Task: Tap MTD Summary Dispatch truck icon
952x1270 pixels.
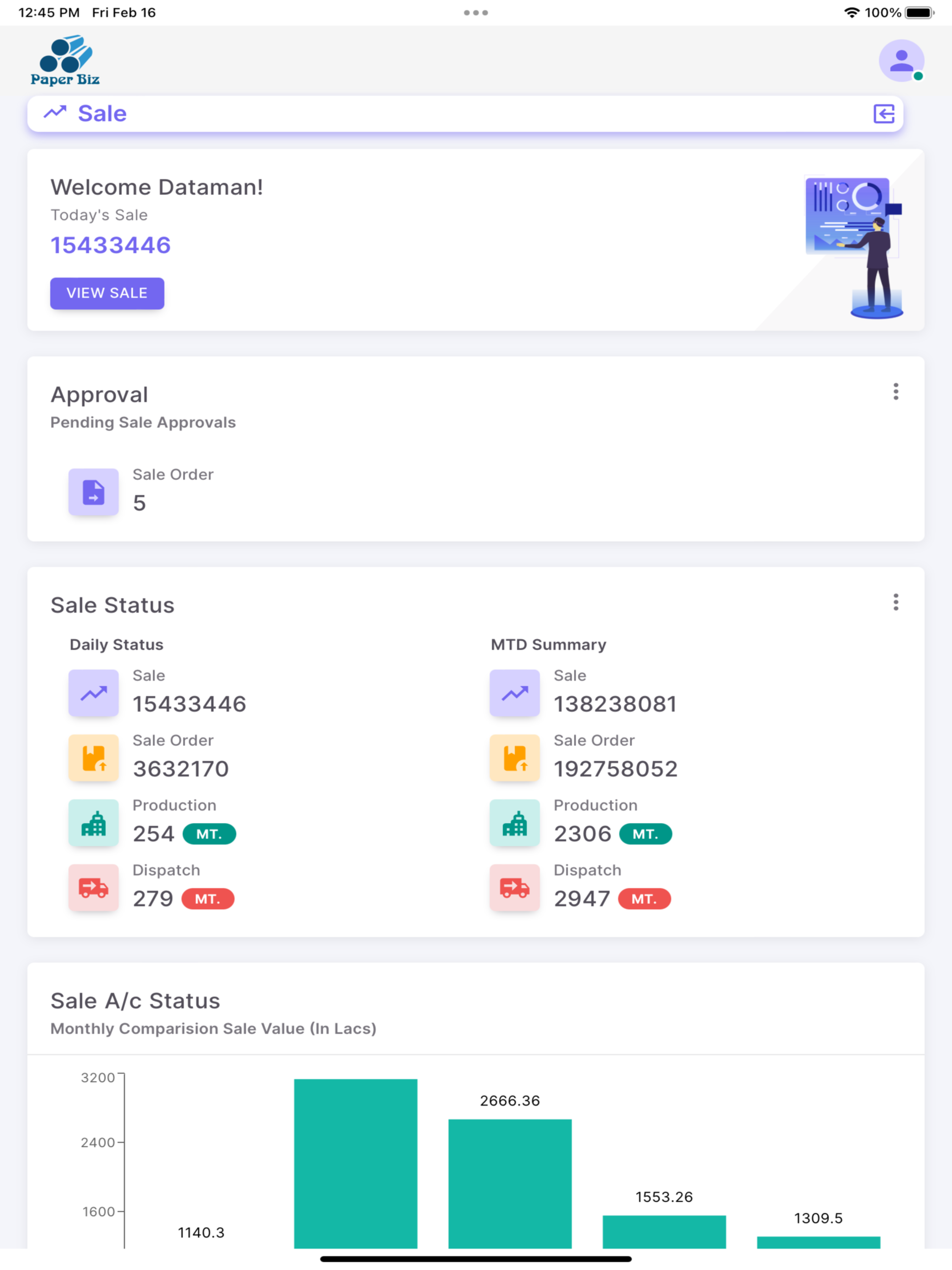Action: click(x=515, y=887)
